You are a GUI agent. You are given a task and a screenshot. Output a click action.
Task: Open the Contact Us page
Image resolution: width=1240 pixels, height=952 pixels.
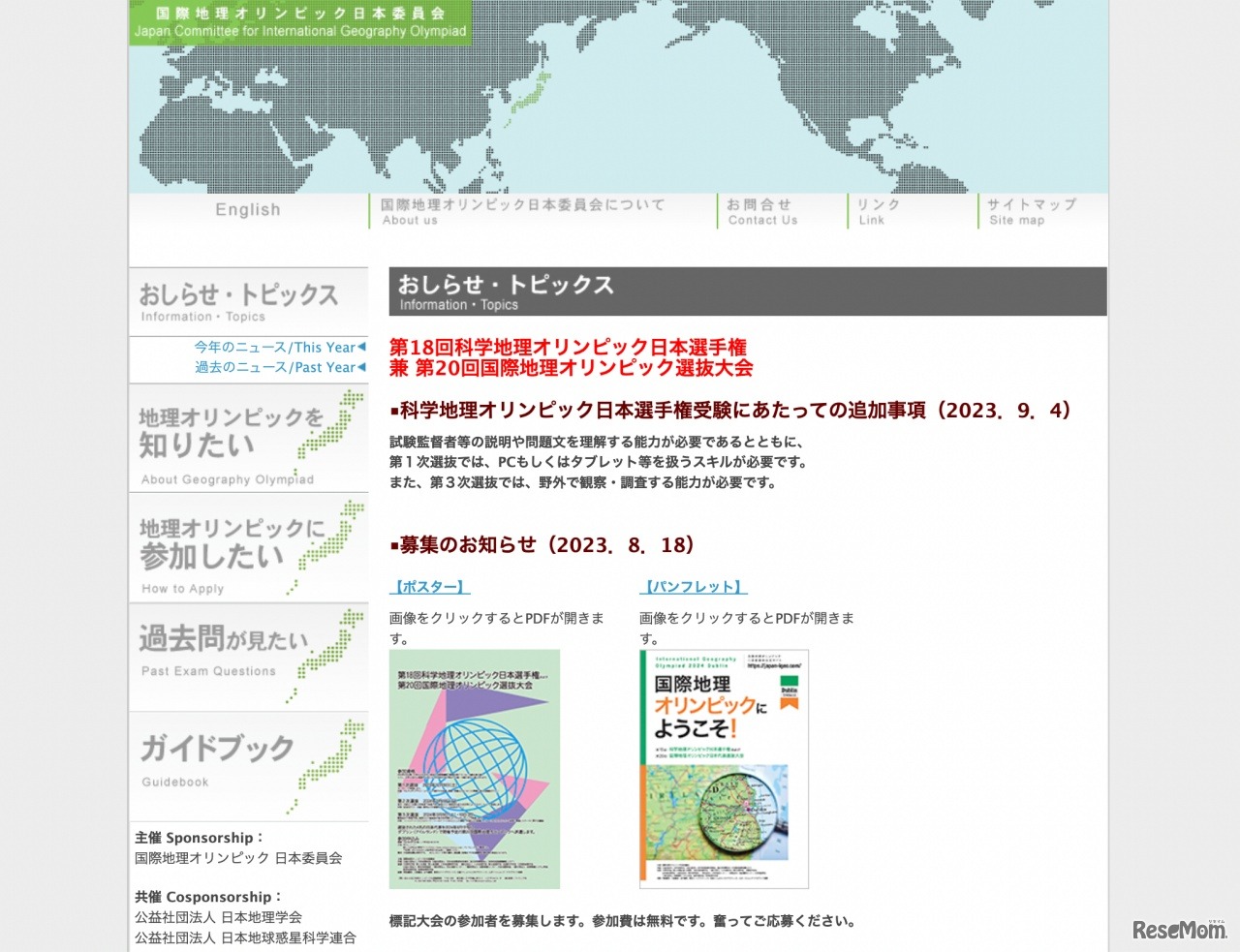(762, 211)
